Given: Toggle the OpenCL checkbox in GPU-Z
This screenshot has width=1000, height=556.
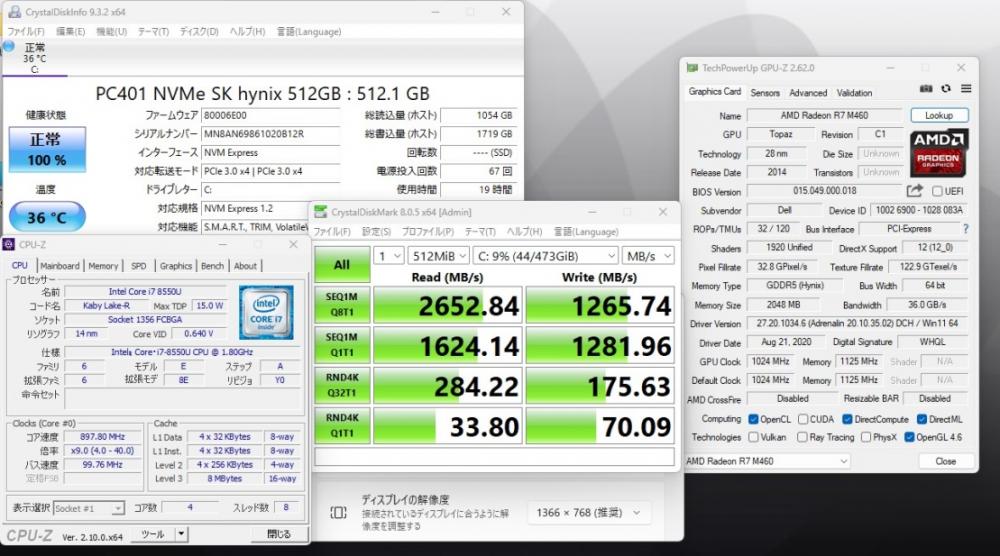Looking at the screenshot, I should (753, 419).
